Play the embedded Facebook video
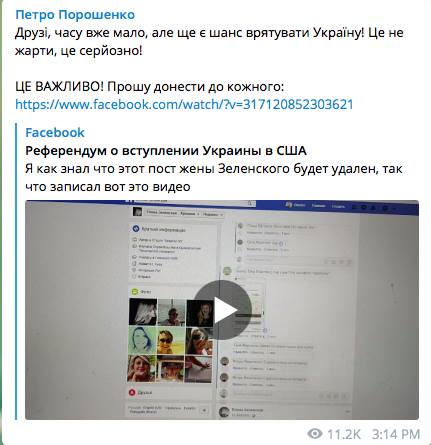This screenshot has height=445, width=431. click(x=222, y=310)
